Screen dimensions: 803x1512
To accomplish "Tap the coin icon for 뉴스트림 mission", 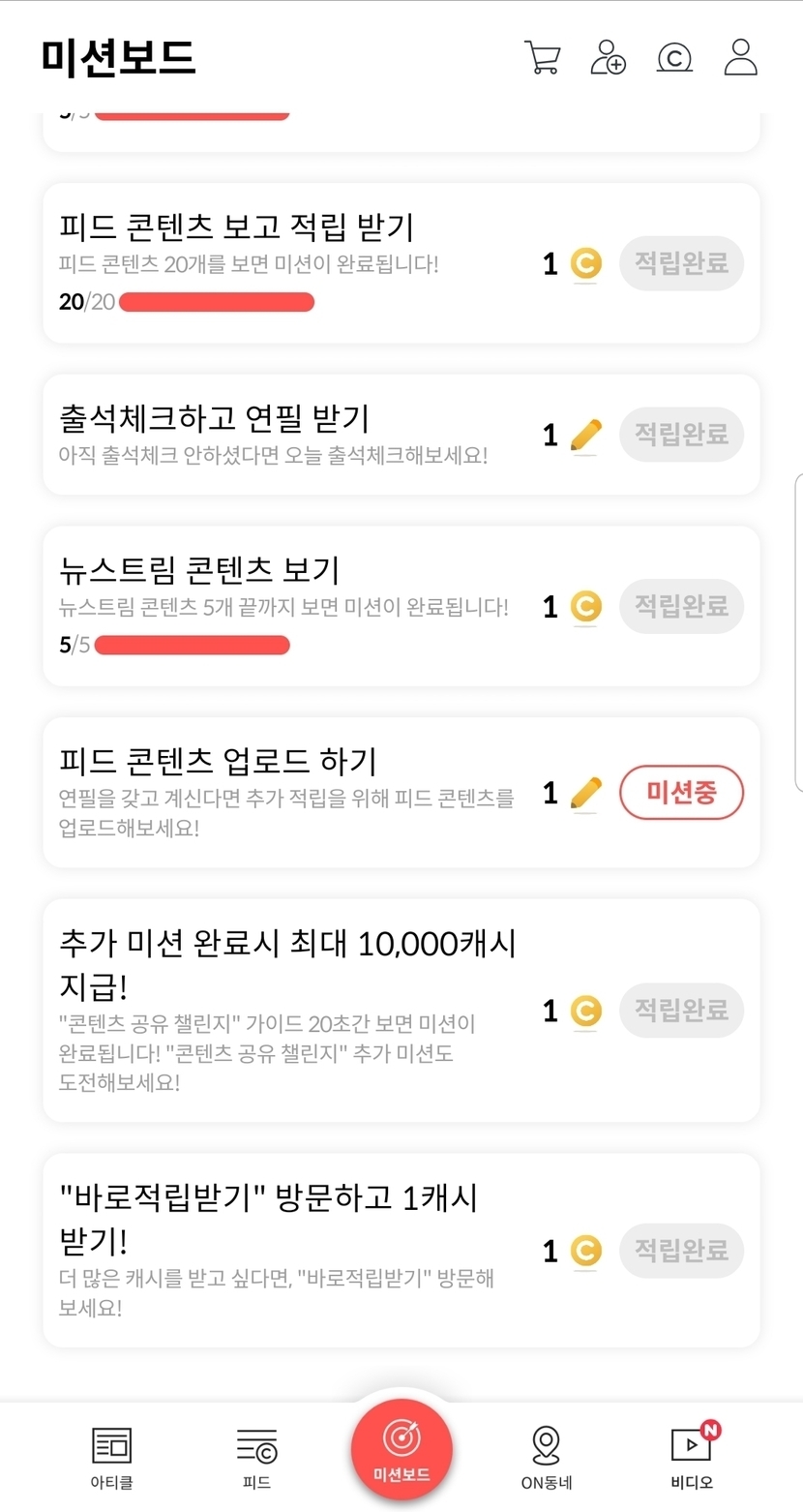I will point(585,607).
